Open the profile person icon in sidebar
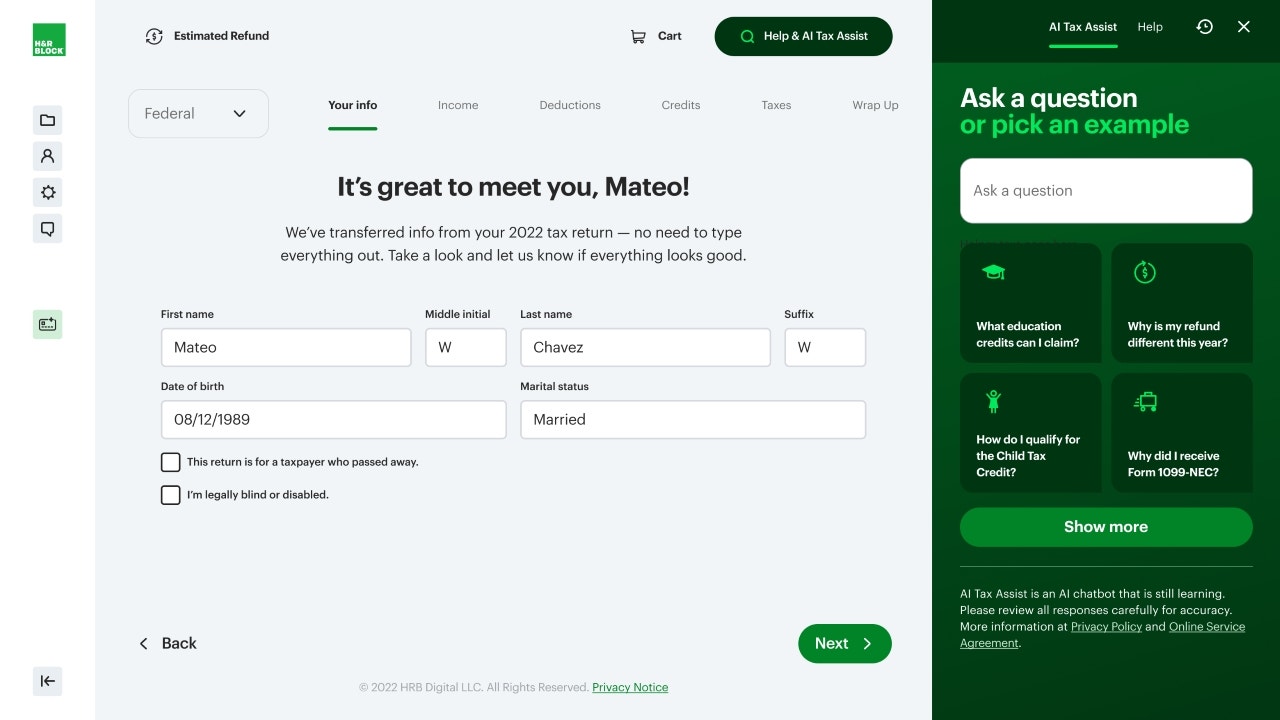 point(47,156)
